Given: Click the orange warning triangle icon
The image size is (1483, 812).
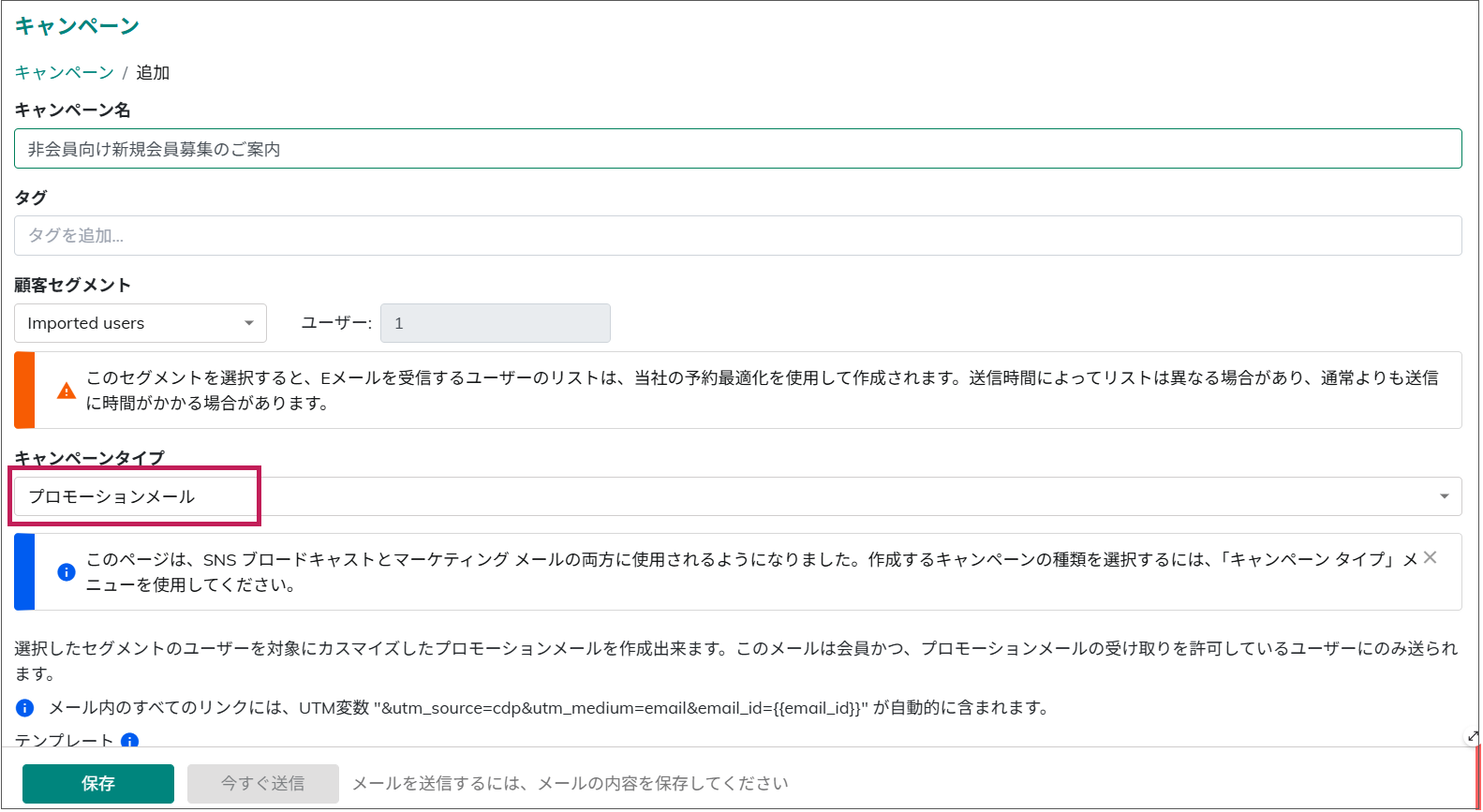Looking at the screenshot, I should pos(67,391).
